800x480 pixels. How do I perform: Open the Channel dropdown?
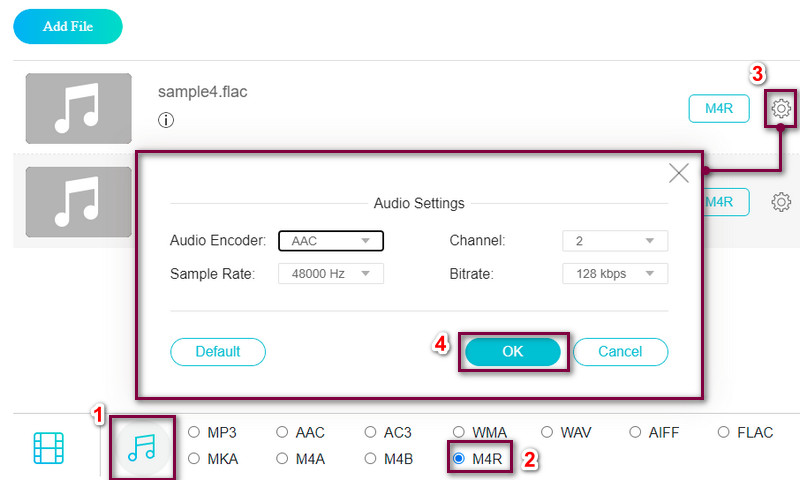(x=615, y=241)
